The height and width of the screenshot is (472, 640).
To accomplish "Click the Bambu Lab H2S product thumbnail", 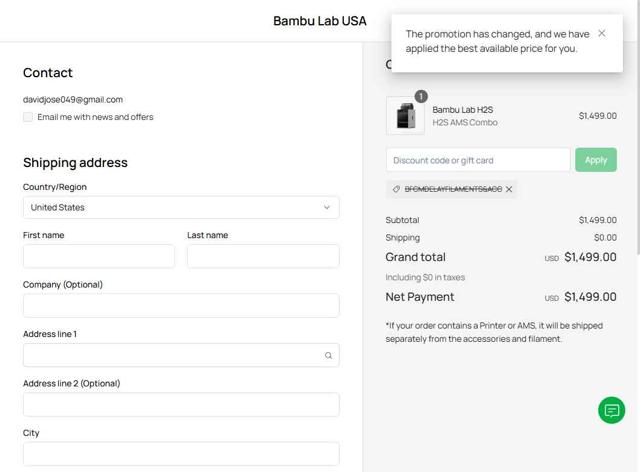I will pyautogui.click(x=405, y=116).
